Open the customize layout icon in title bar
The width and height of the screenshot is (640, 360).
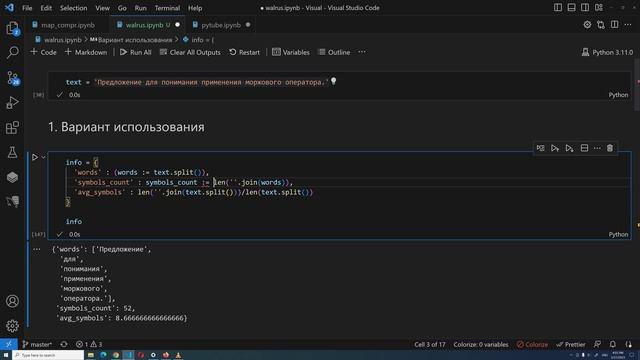click(x=599, y=7)
